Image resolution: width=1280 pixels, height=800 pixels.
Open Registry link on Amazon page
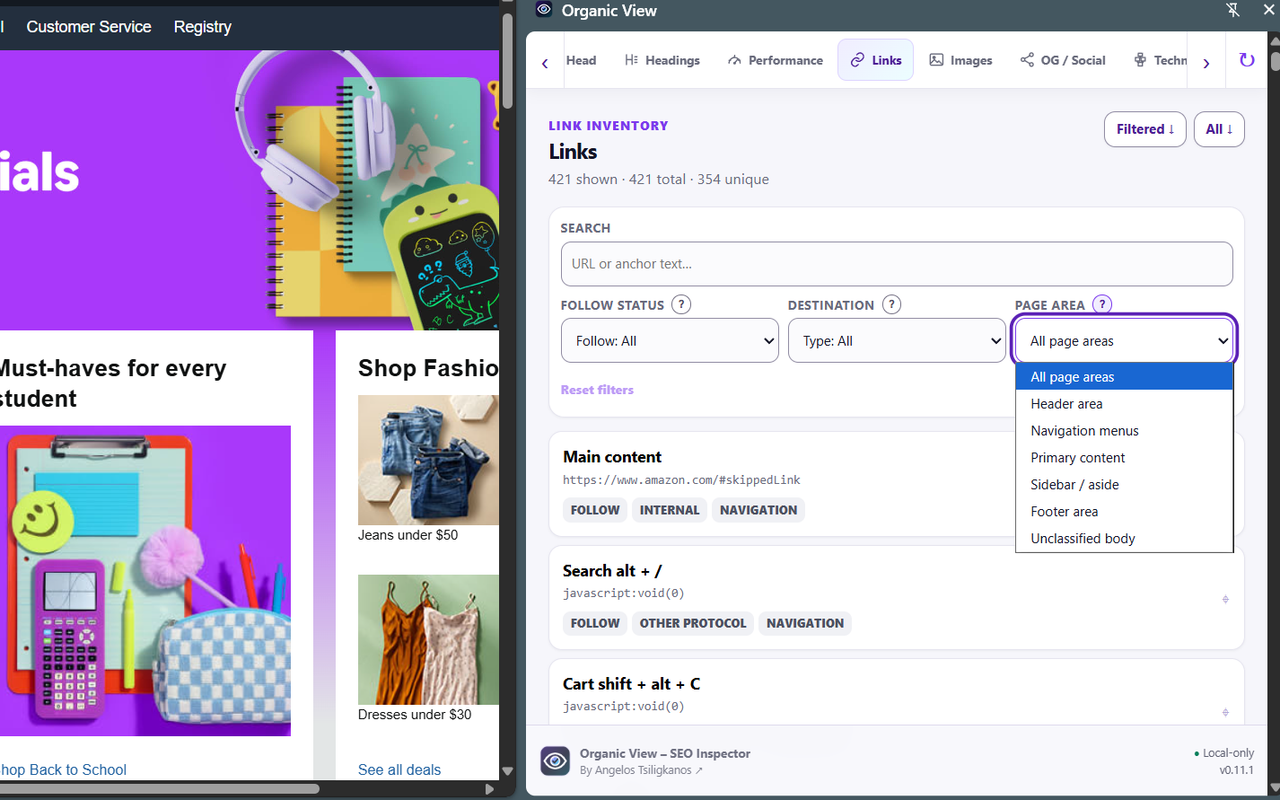(202, 27)
